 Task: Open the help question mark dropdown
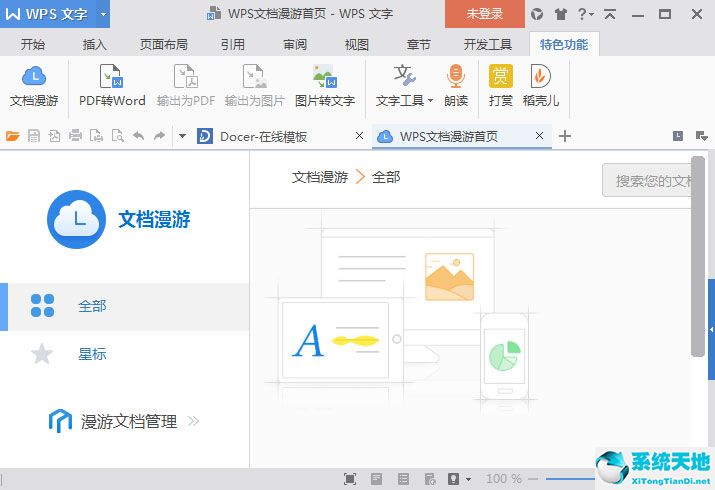585,14
